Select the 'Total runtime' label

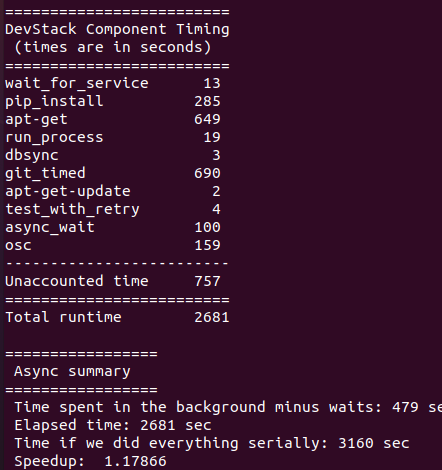[x=63, y=317]
